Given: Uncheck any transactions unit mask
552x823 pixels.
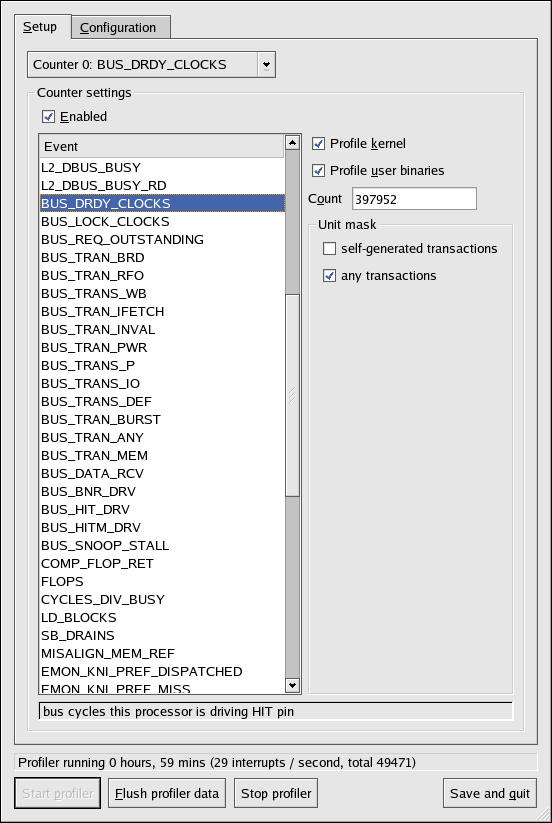Looking at the screenshot, I should tap(330, 276).
